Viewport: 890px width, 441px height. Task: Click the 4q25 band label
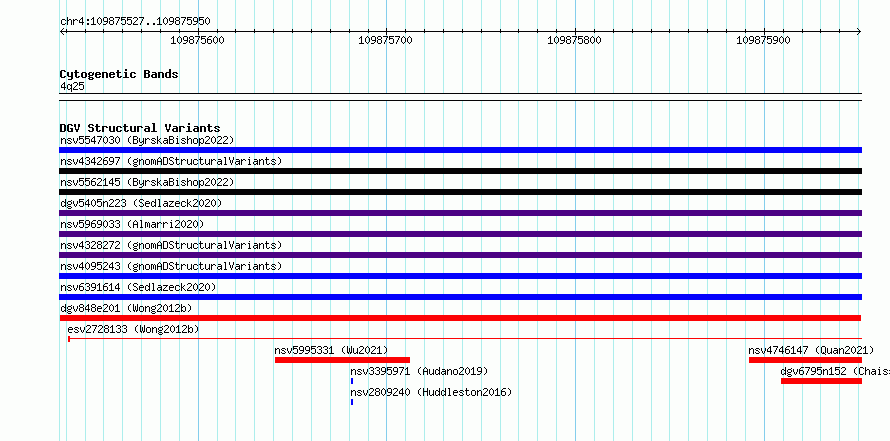tap(72, 86)
